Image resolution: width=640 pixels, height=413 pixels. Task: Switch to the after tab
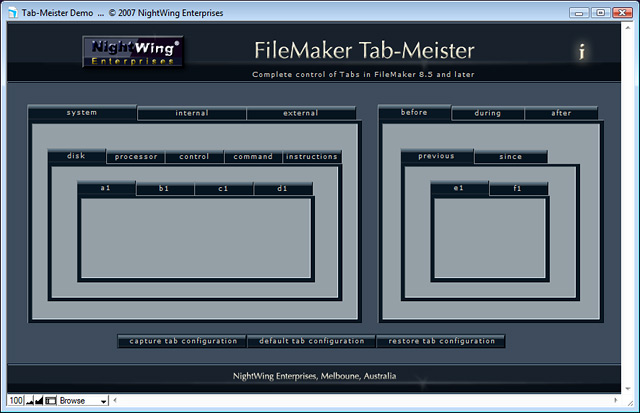(561, 113)
